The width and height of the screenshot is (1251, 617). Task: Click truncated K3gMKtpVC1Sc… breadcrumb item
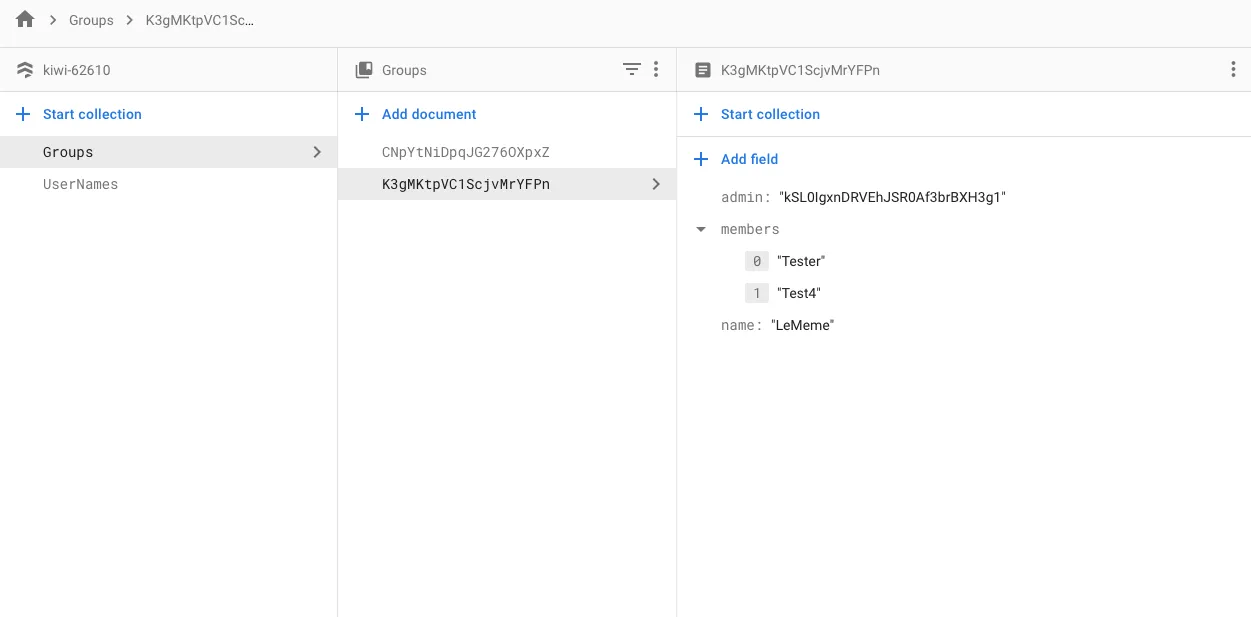pyautogui.click(x=200, y=20)
